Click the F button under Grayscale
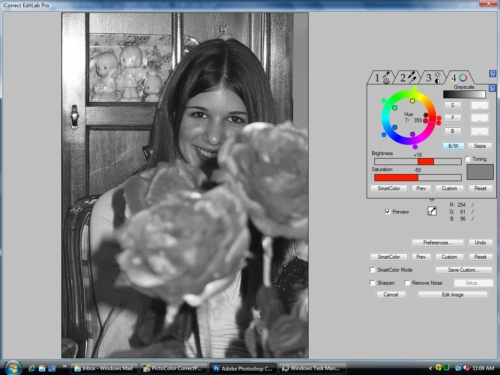This screenshot has width=500, height=375. (453, 118)
